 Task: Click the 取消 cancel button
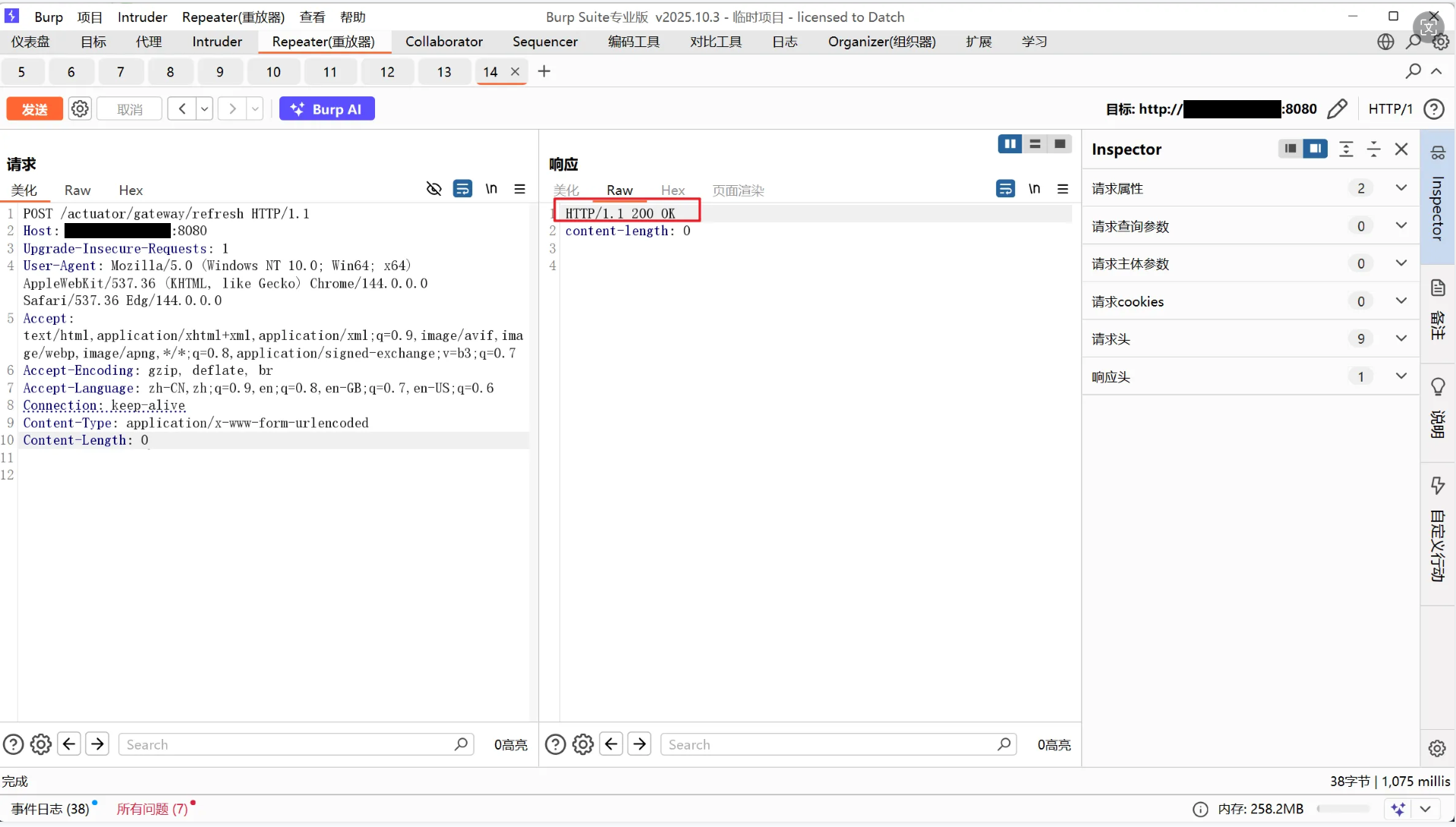tap(130, 109)
